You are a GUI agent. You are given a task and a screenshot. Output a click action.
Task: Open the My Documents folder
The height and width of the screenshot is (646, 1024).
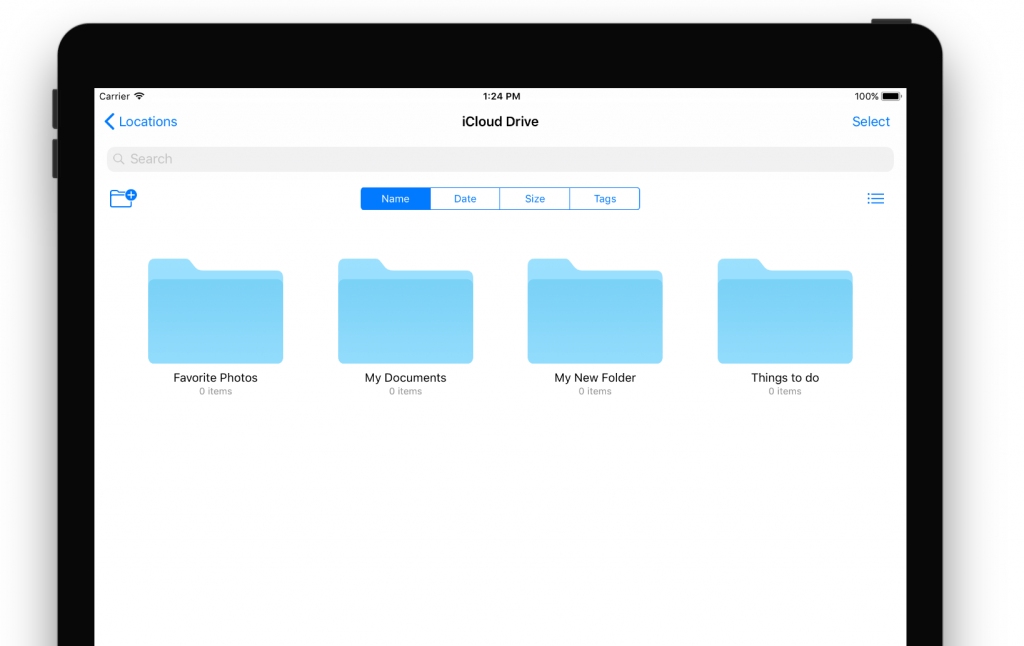(405, 311)
